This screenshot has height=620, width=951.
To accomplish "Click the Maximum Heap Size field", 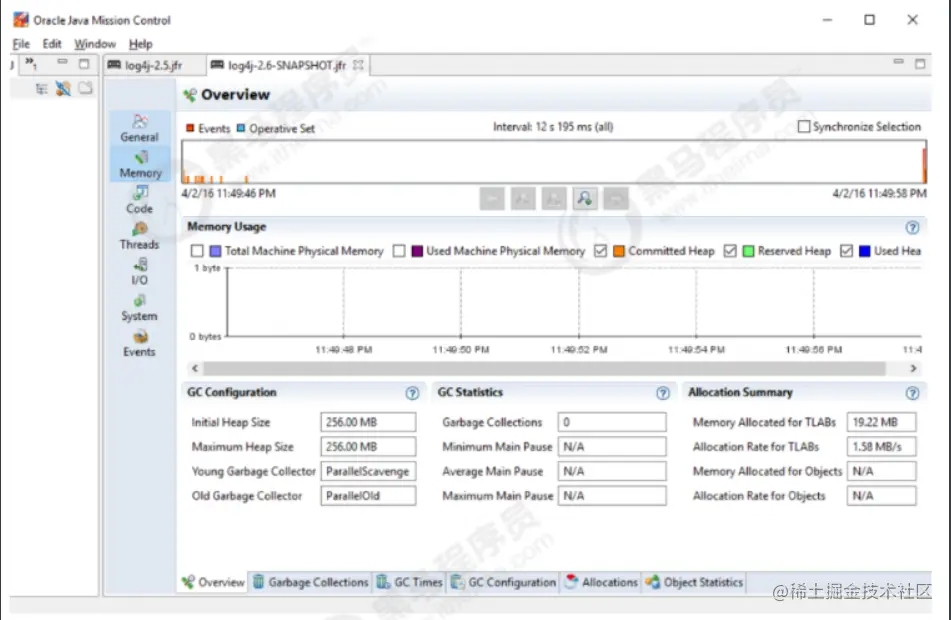I will pyautogui.click(x=368, y=446).
